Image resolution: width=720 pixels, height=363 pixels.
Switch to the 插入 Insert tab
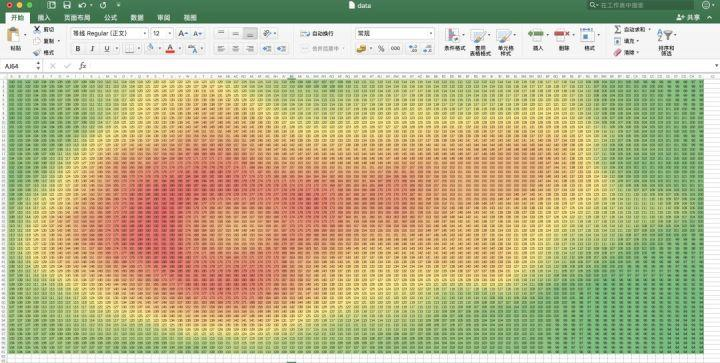(x=44, y=17)
